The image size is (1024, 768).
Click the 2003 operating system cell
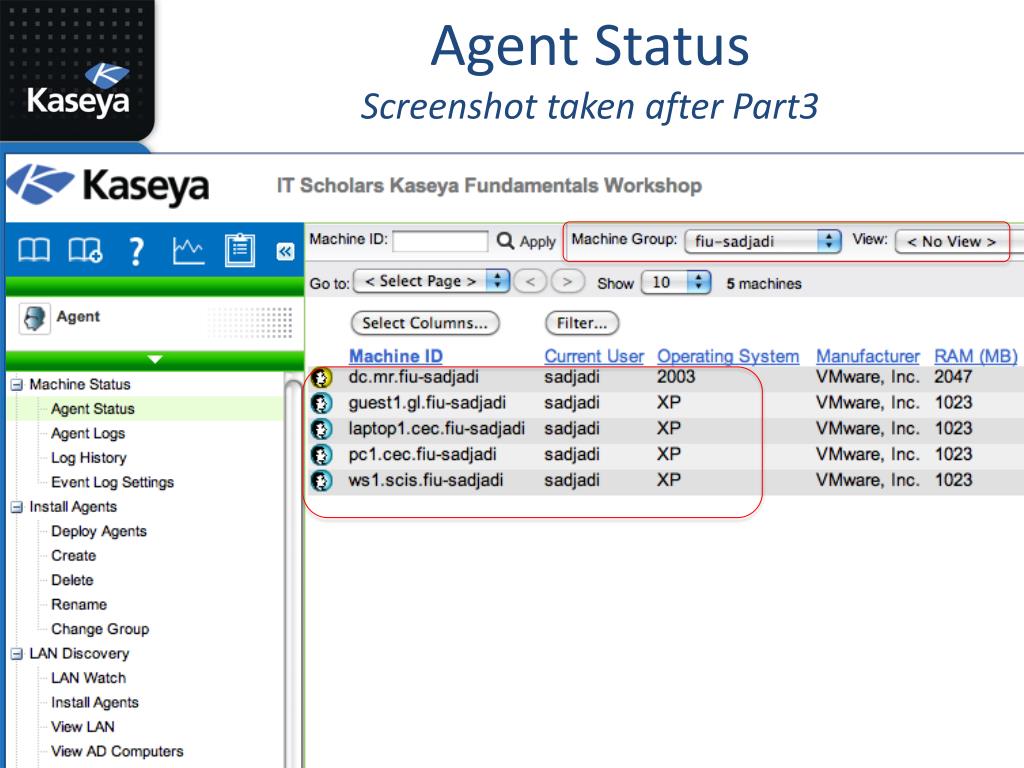point(676,377)
